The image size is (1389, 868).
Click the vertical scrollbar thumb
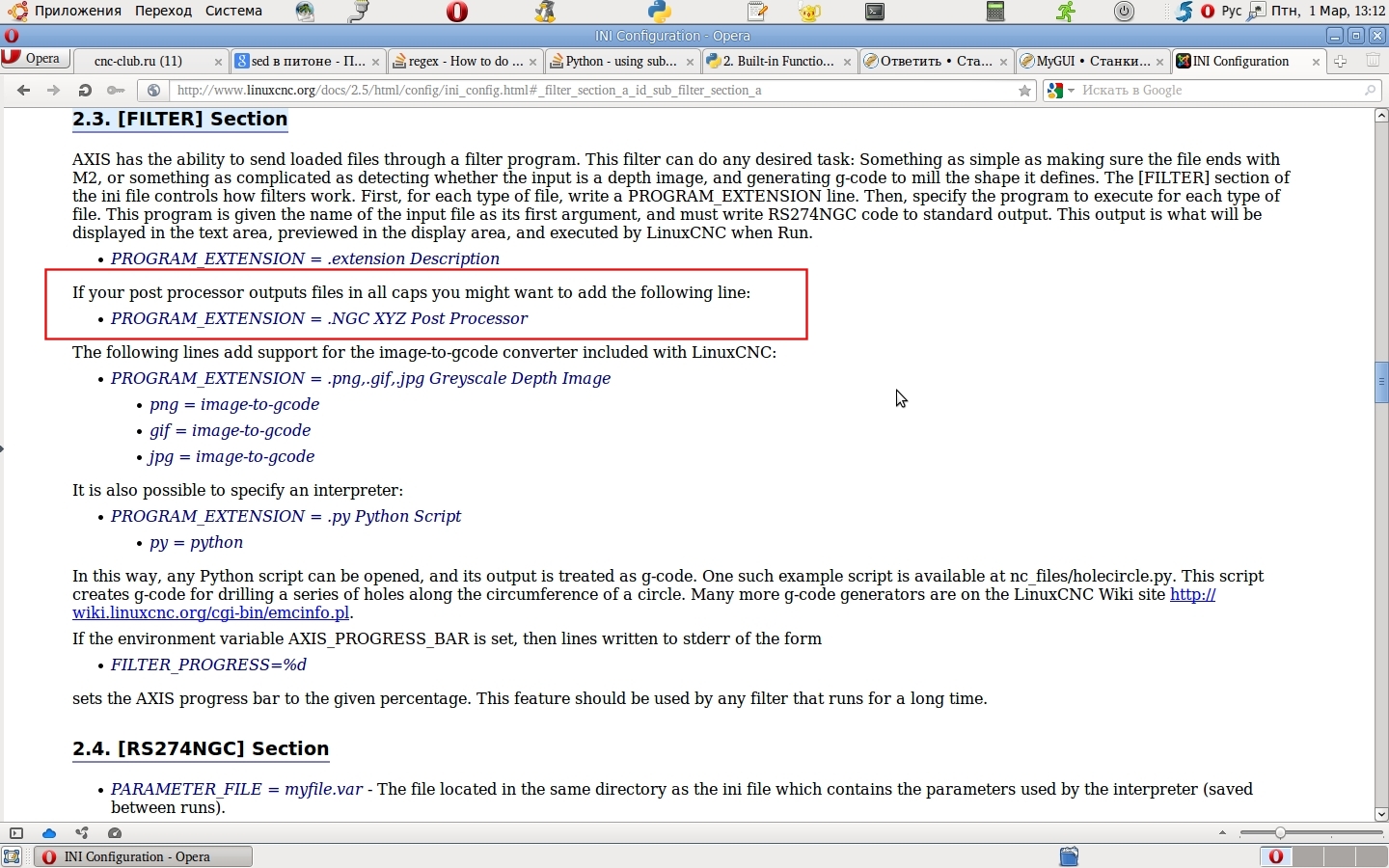tap(1381, 382)
